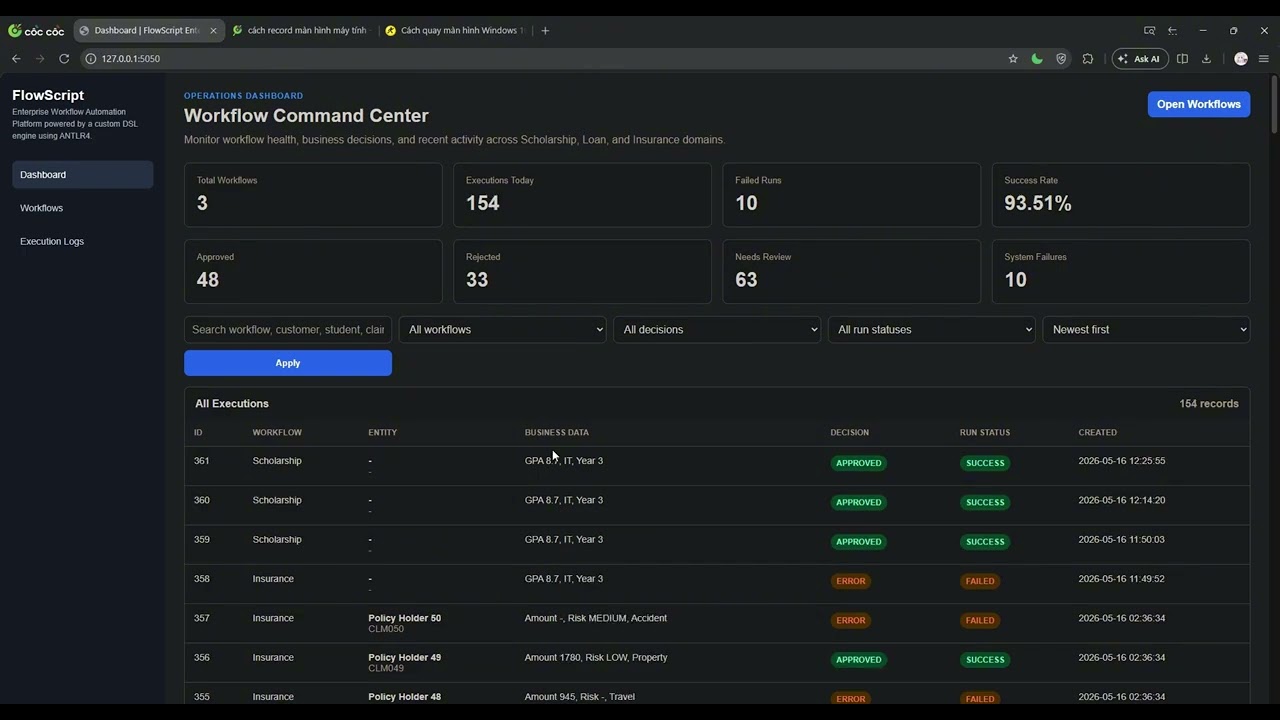Click the Approved 48 card
This screenshot has width=1280, height=720.
(x=313, y=271)
